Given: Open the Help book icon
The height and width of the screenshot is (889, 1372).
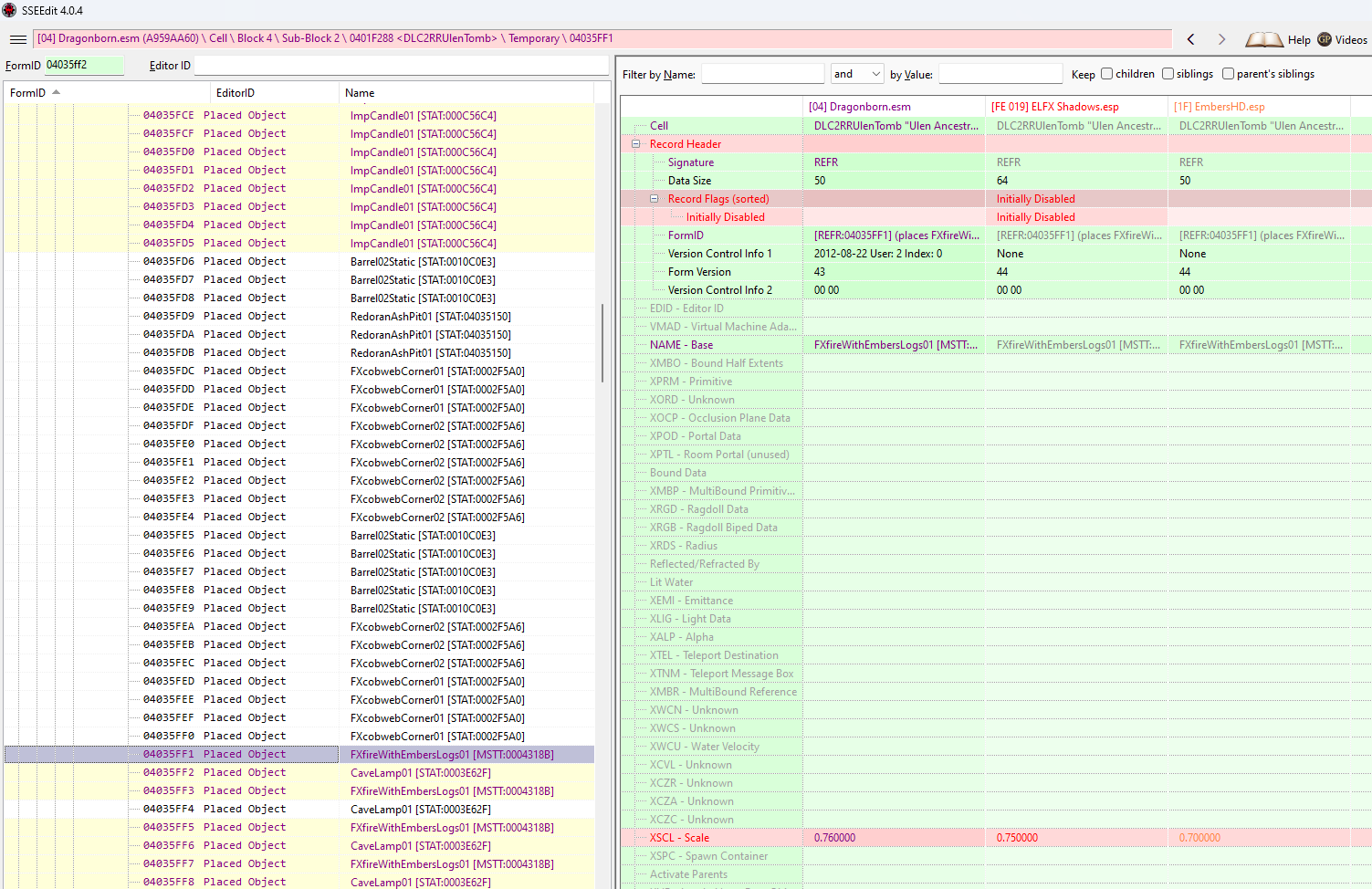Looking at the screenshot, I should coord(1264,39).
